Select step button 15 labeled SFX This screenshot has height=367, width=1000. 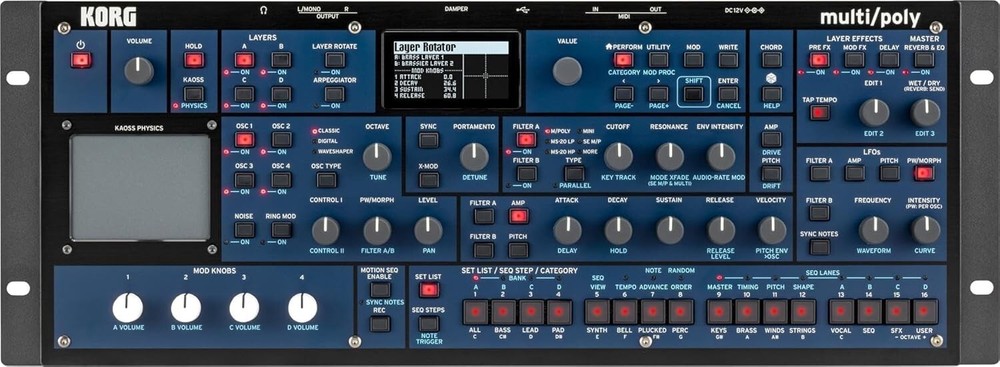tap(897, 311)
